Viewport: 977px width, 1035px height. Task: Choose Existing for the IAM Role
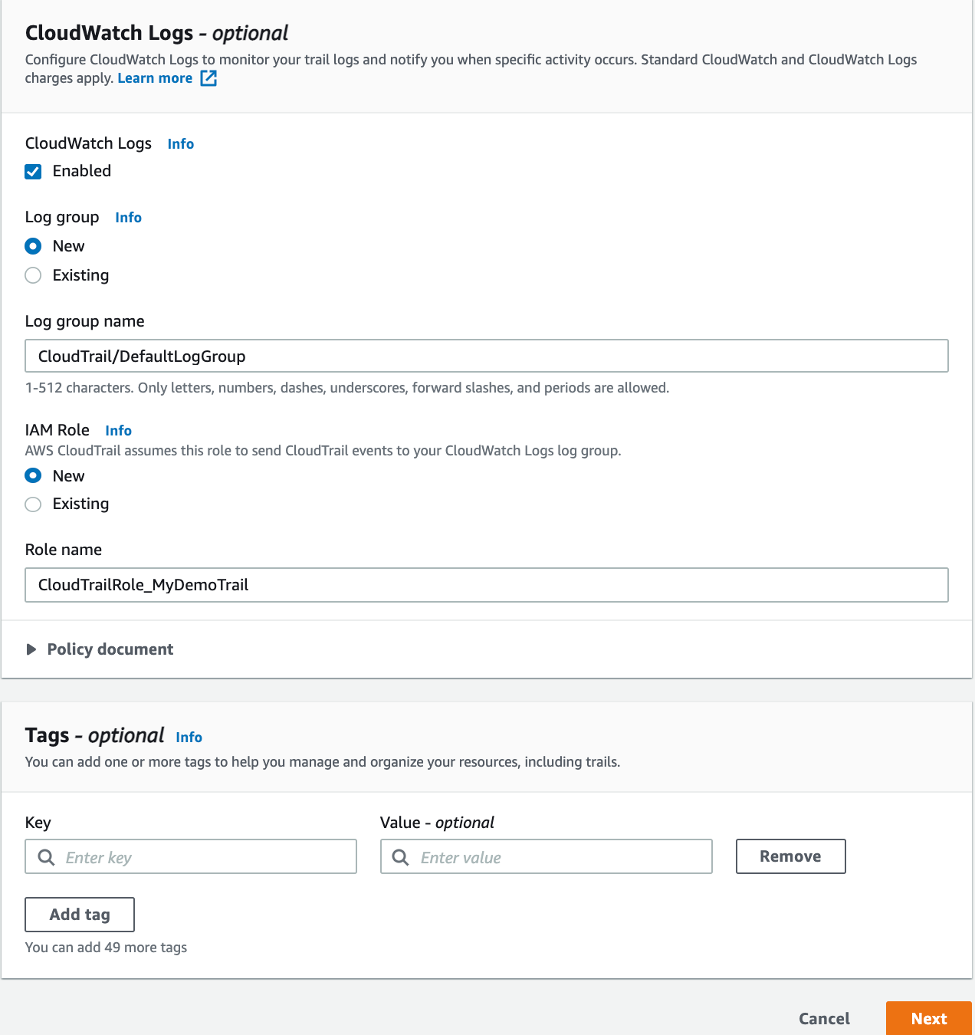click(31, 504)
